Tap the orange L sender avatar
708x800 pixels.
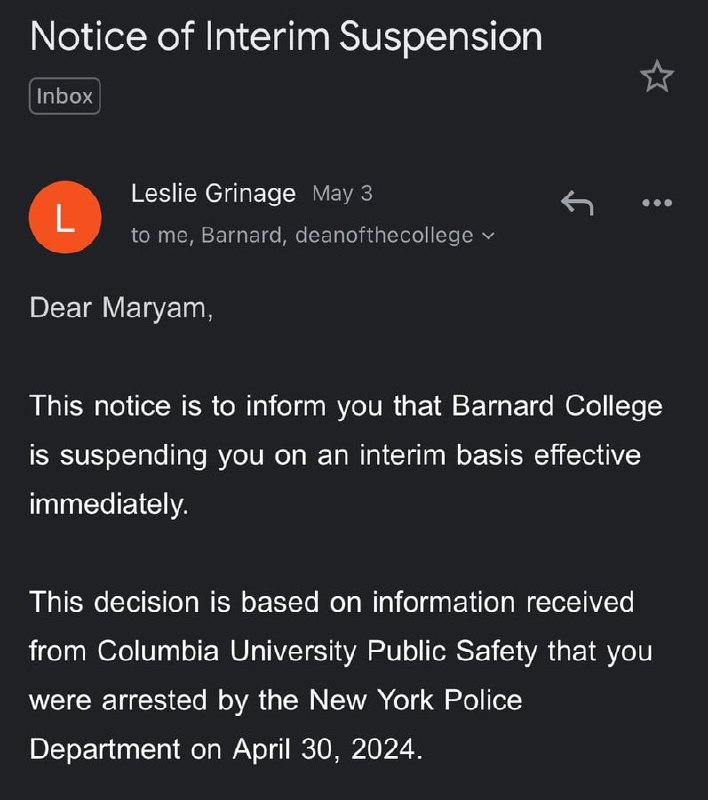(x=65, y=216)
